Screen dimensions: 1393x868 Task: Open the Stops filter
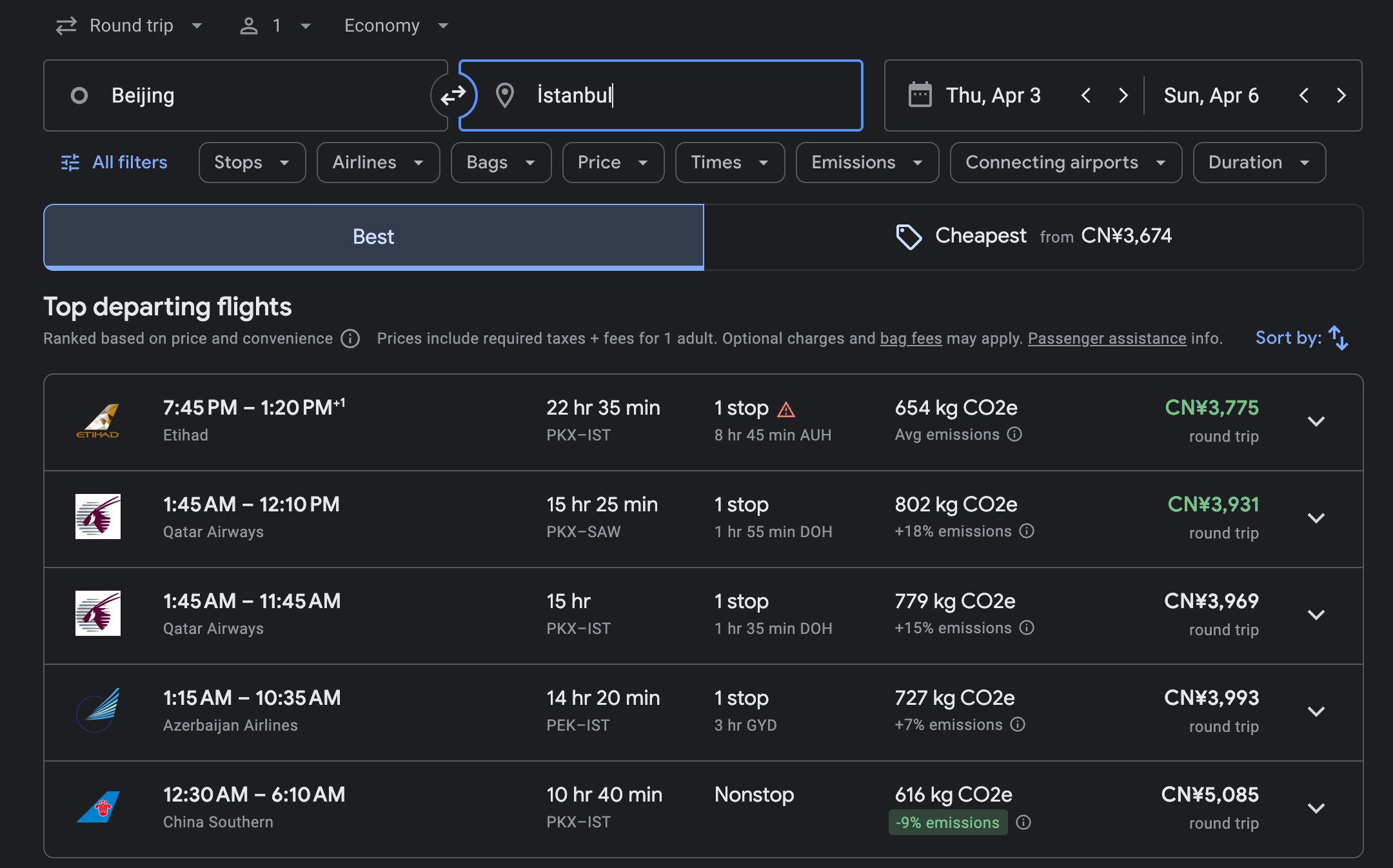(252, 163)
